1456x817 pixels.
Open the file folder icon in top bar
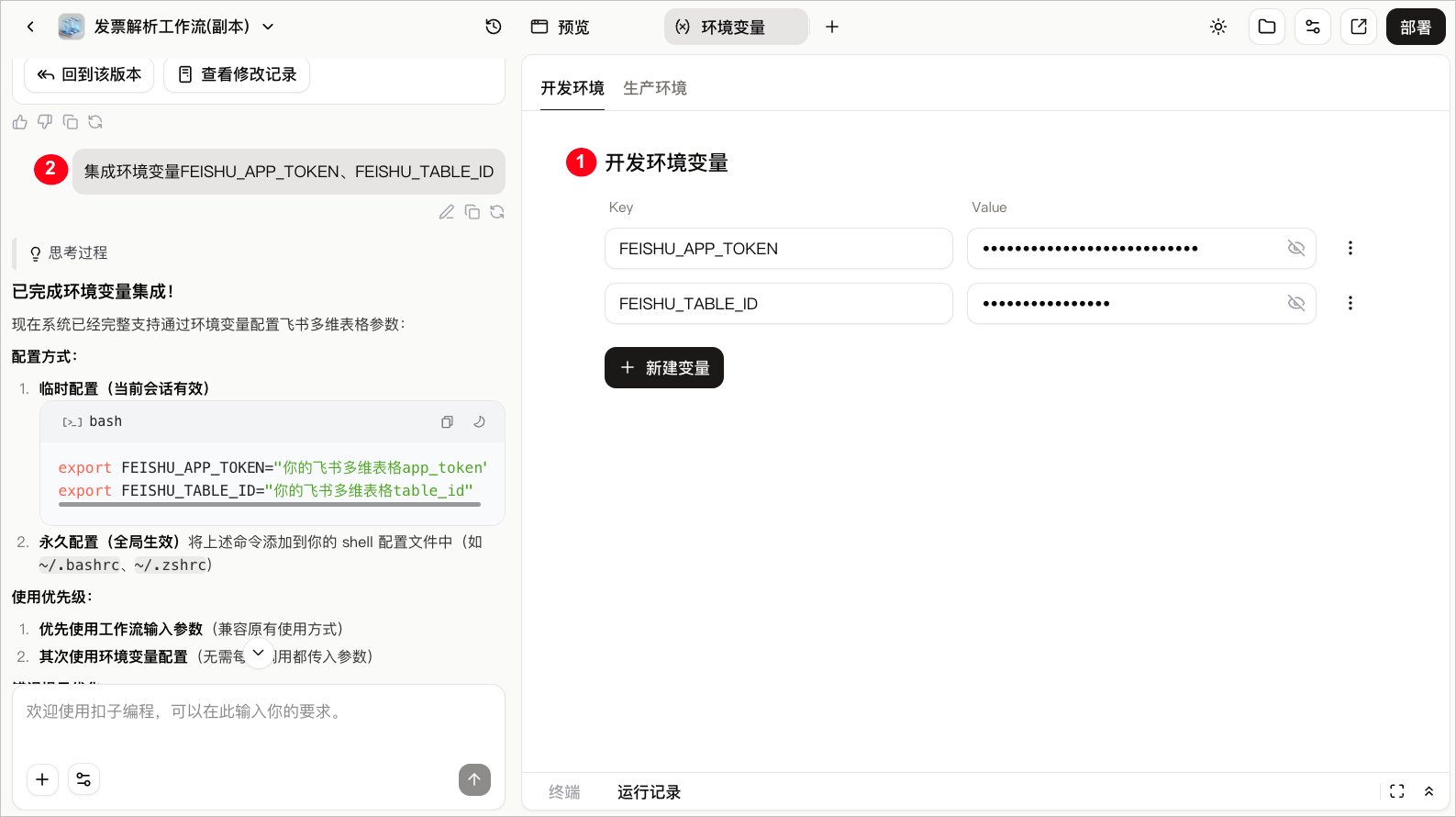(1267, 27)
